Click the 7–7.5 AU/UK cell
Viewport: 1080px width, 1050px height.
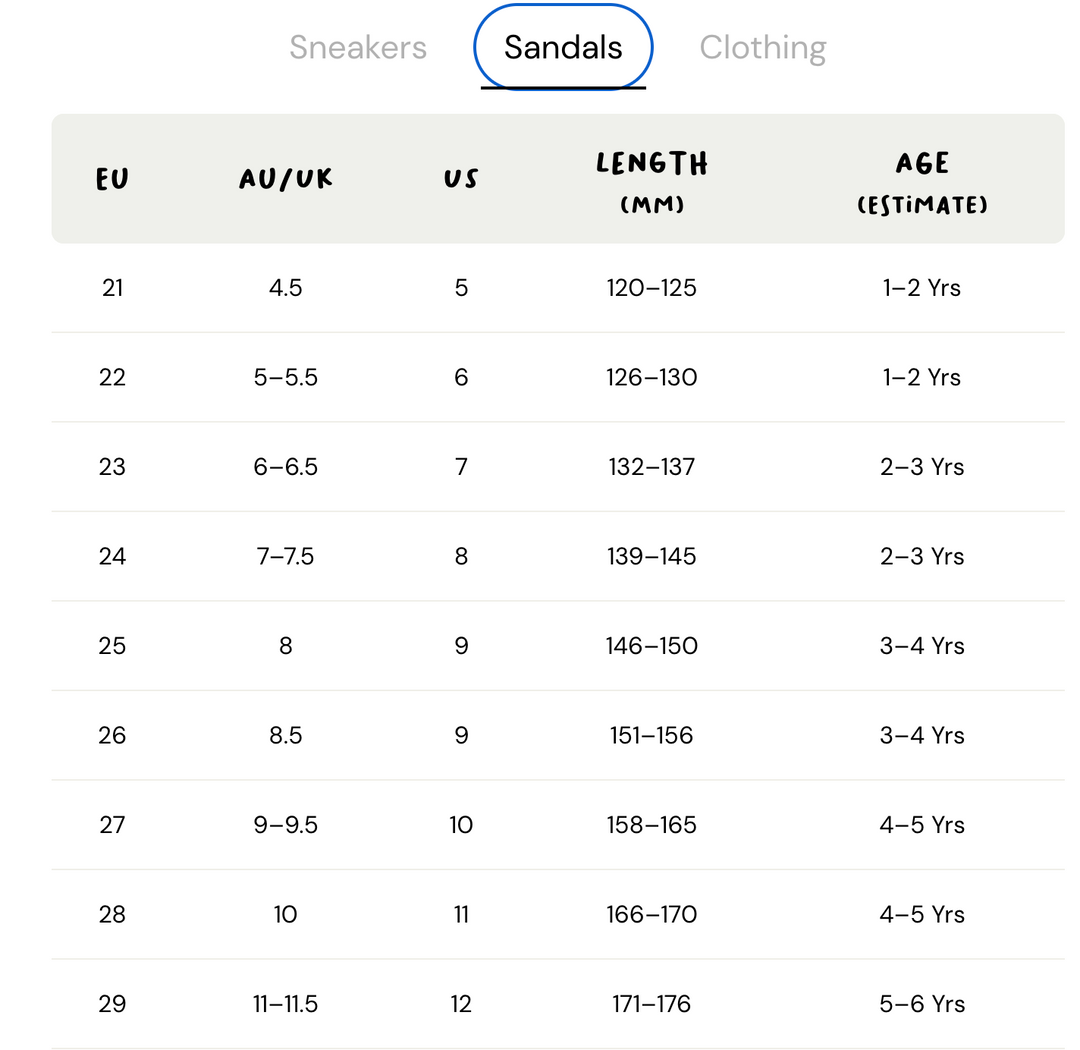click(285, 557)
